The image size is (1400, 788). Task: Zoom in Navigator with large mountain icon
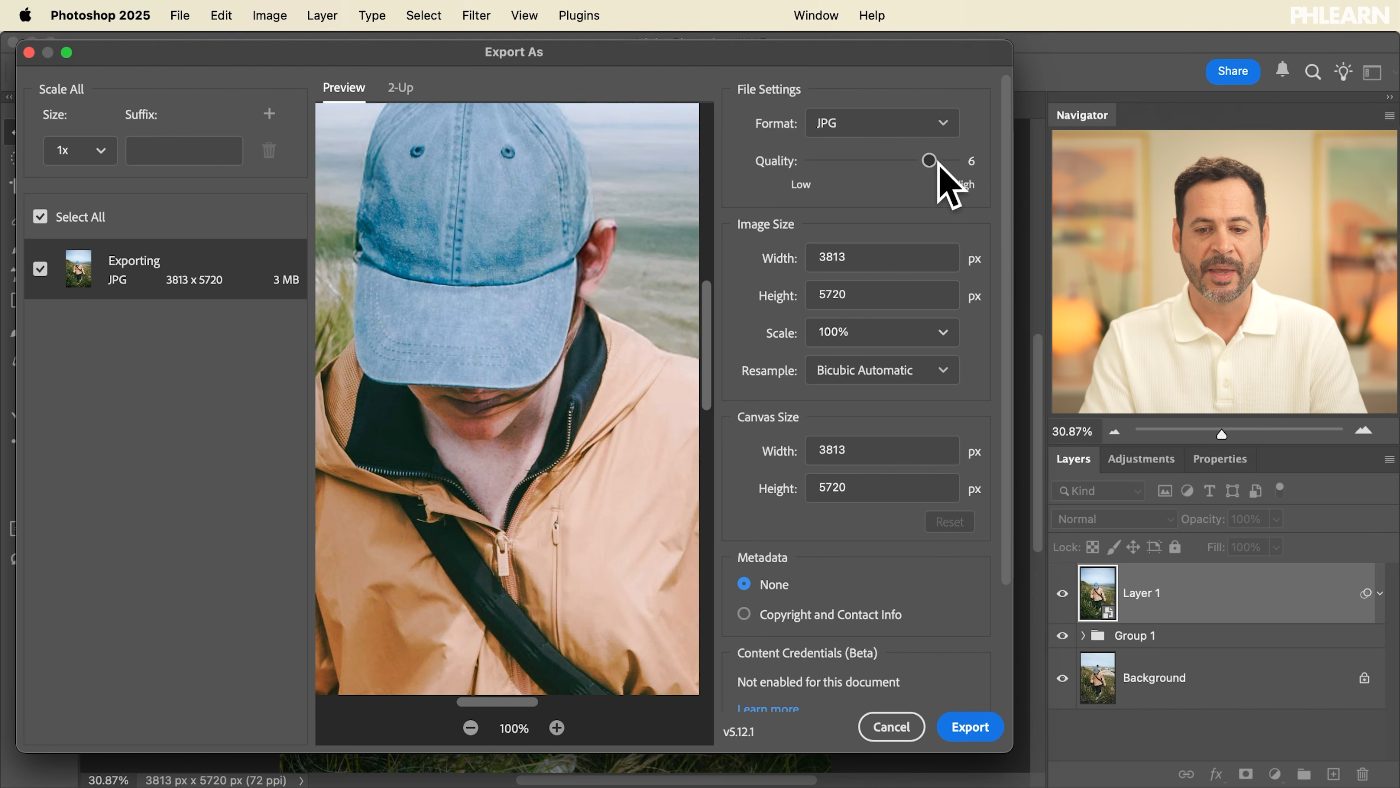[1363, 430]
